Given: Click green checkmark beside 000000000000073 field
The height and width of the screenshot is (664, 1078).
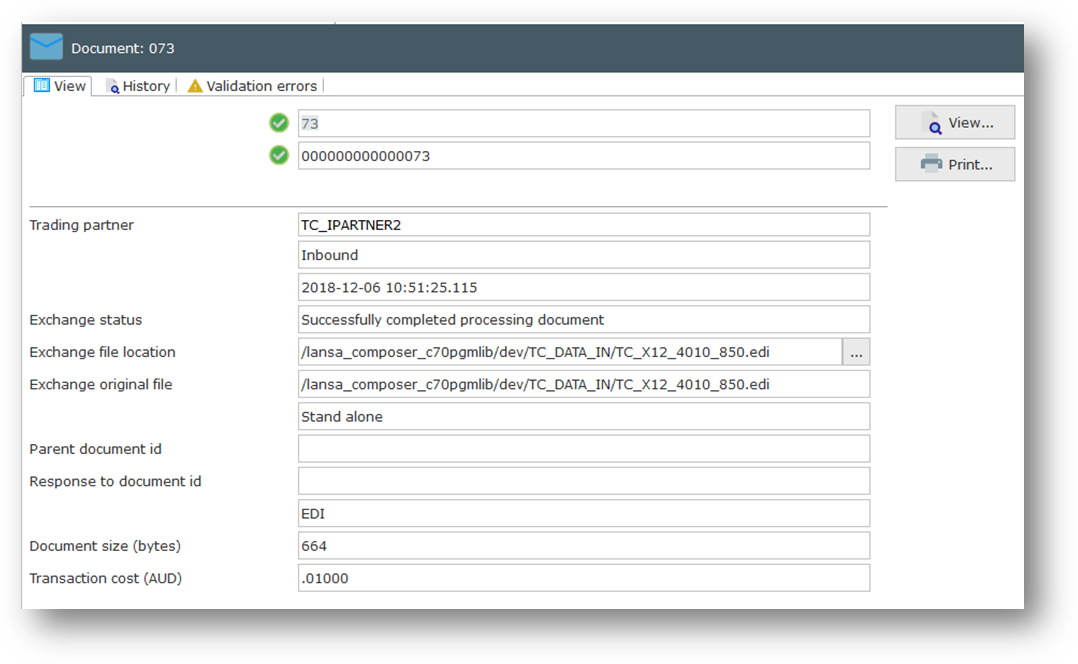Looking at the screenshot, I should coord(279,155).
